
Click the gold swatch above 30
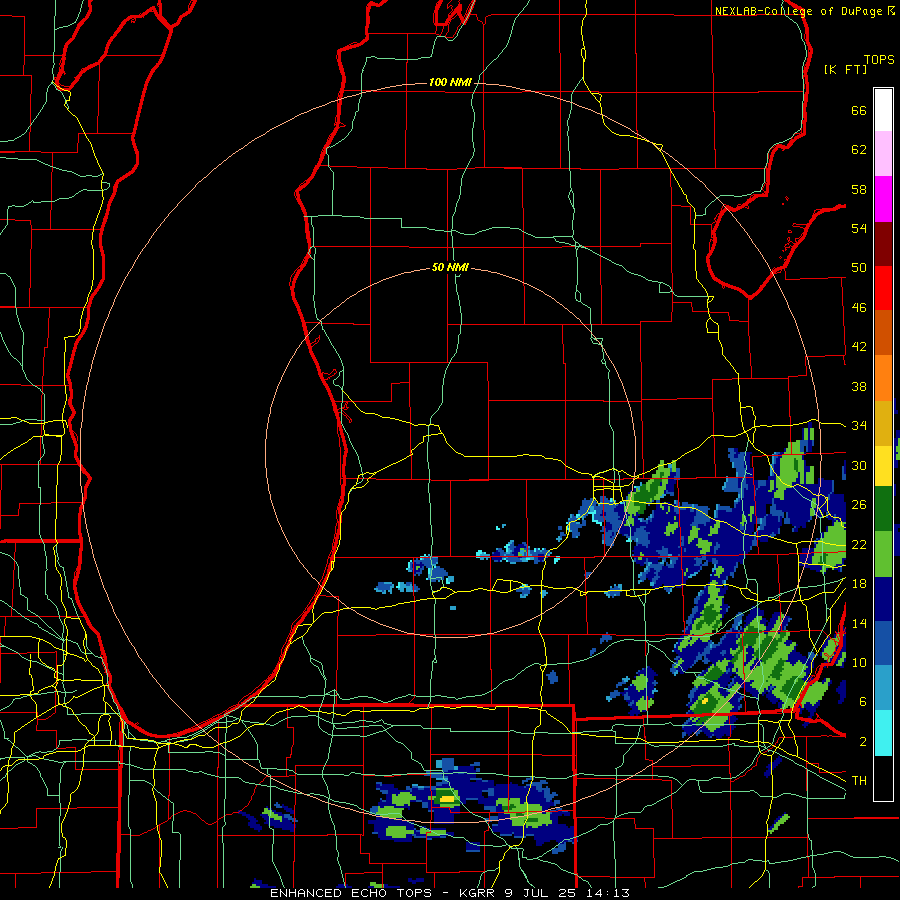(x=883, y=423)
